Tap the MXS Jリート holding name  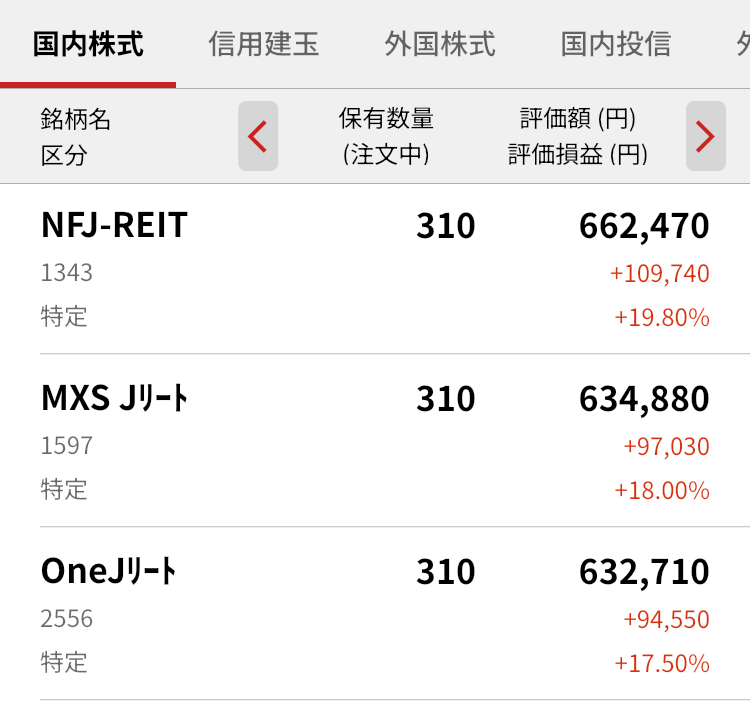114,398
